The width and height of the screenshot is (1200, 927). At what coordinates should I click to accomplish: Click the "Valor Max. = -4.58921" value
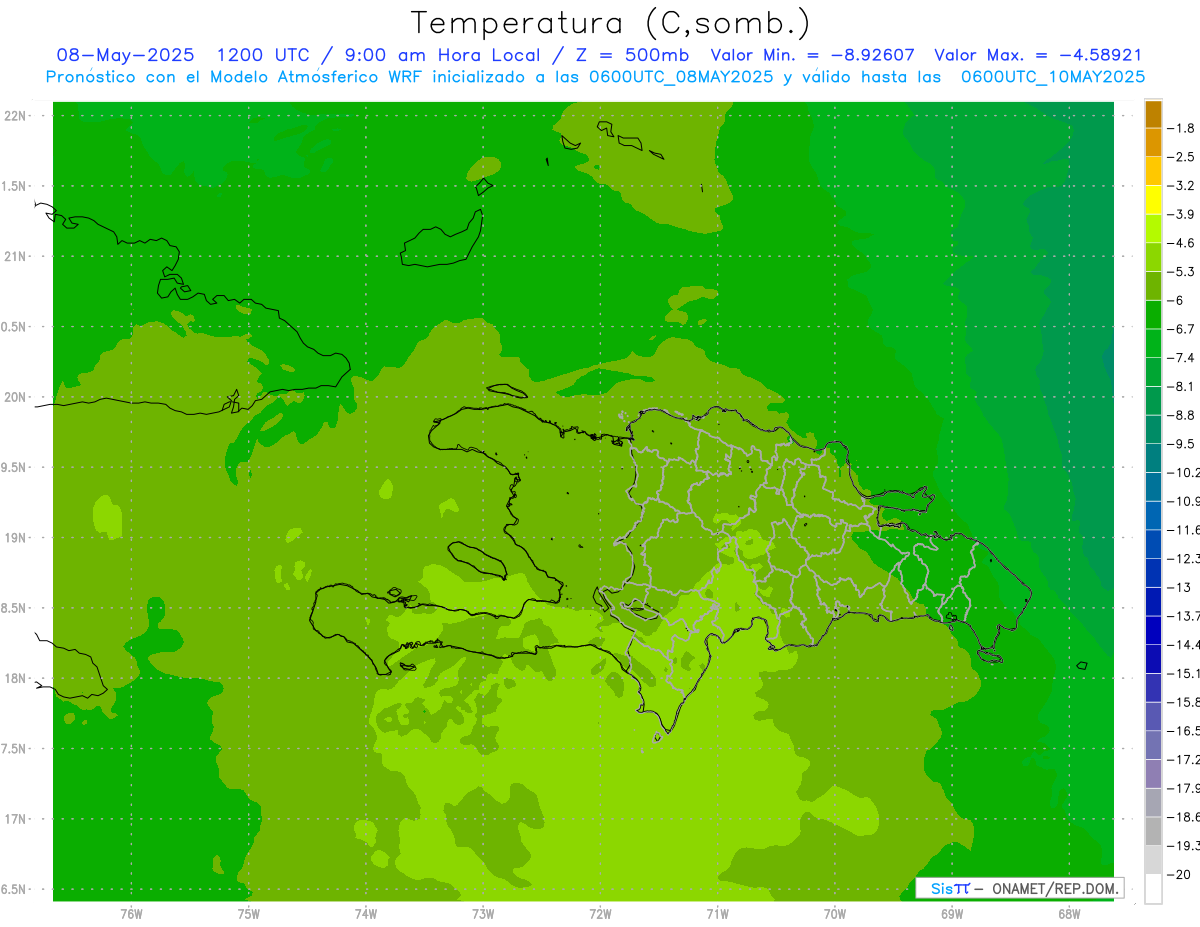tap(1038, 55)
